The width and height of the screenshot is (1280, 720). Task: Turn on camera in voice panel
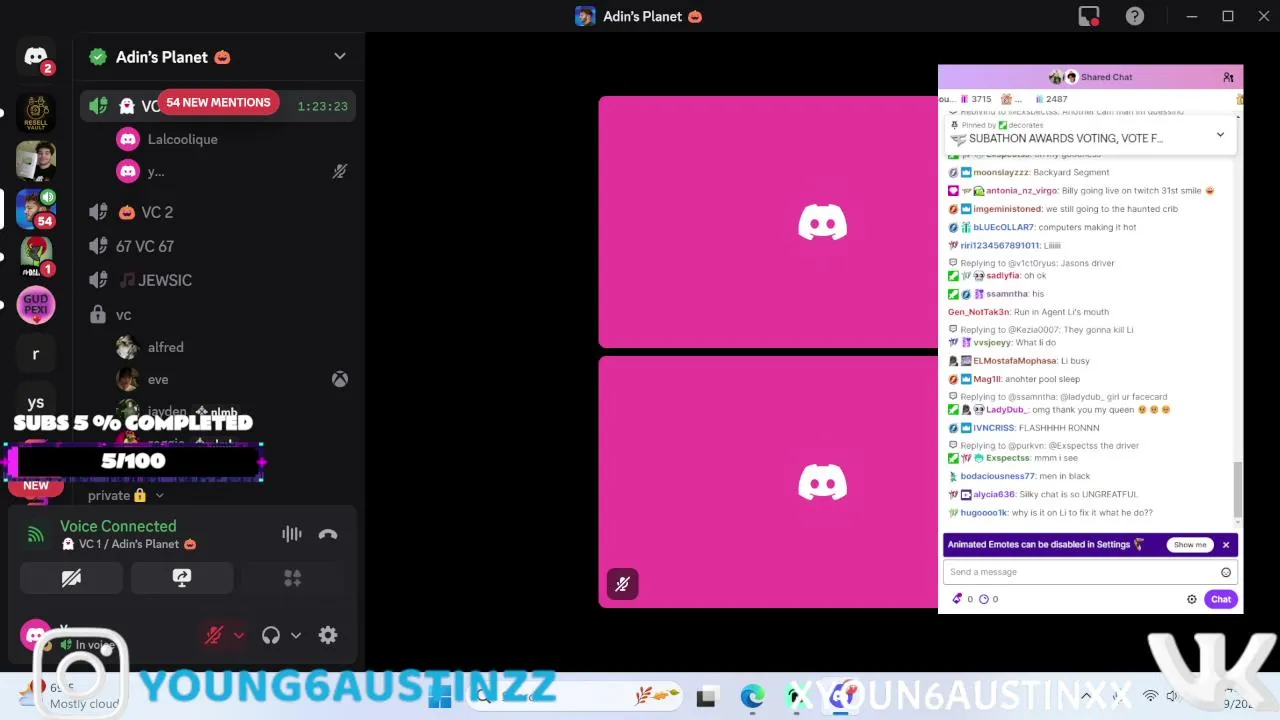71,578
